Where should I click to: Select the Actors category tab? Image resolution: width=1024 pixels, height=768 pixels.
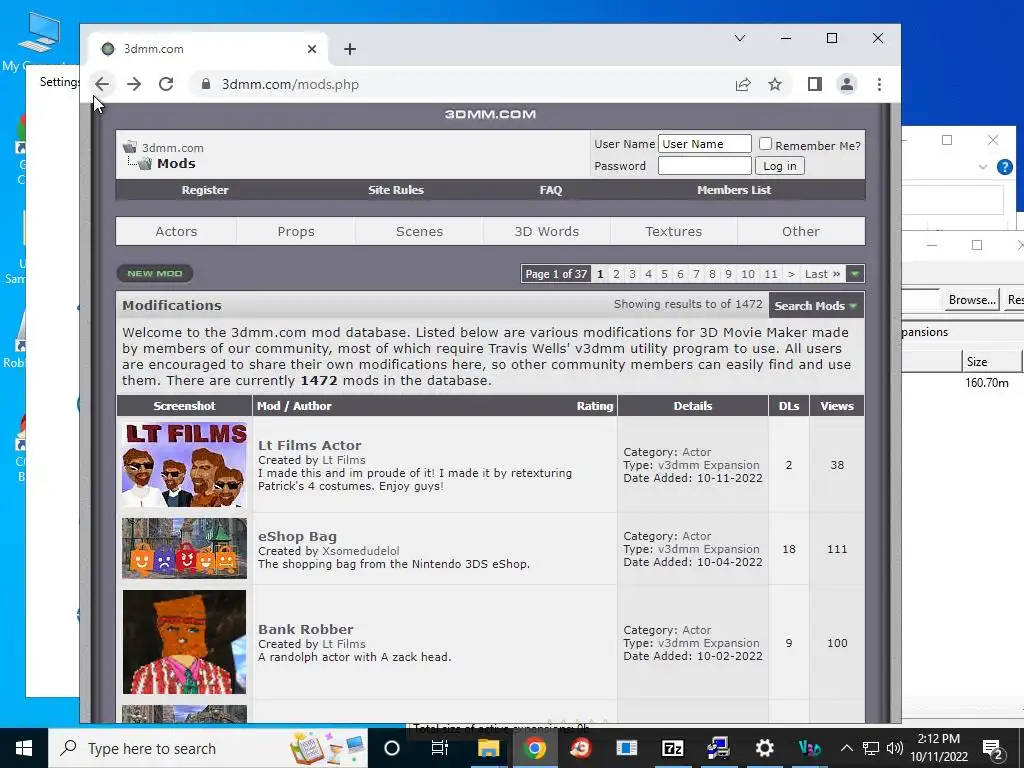pos(176,231)
